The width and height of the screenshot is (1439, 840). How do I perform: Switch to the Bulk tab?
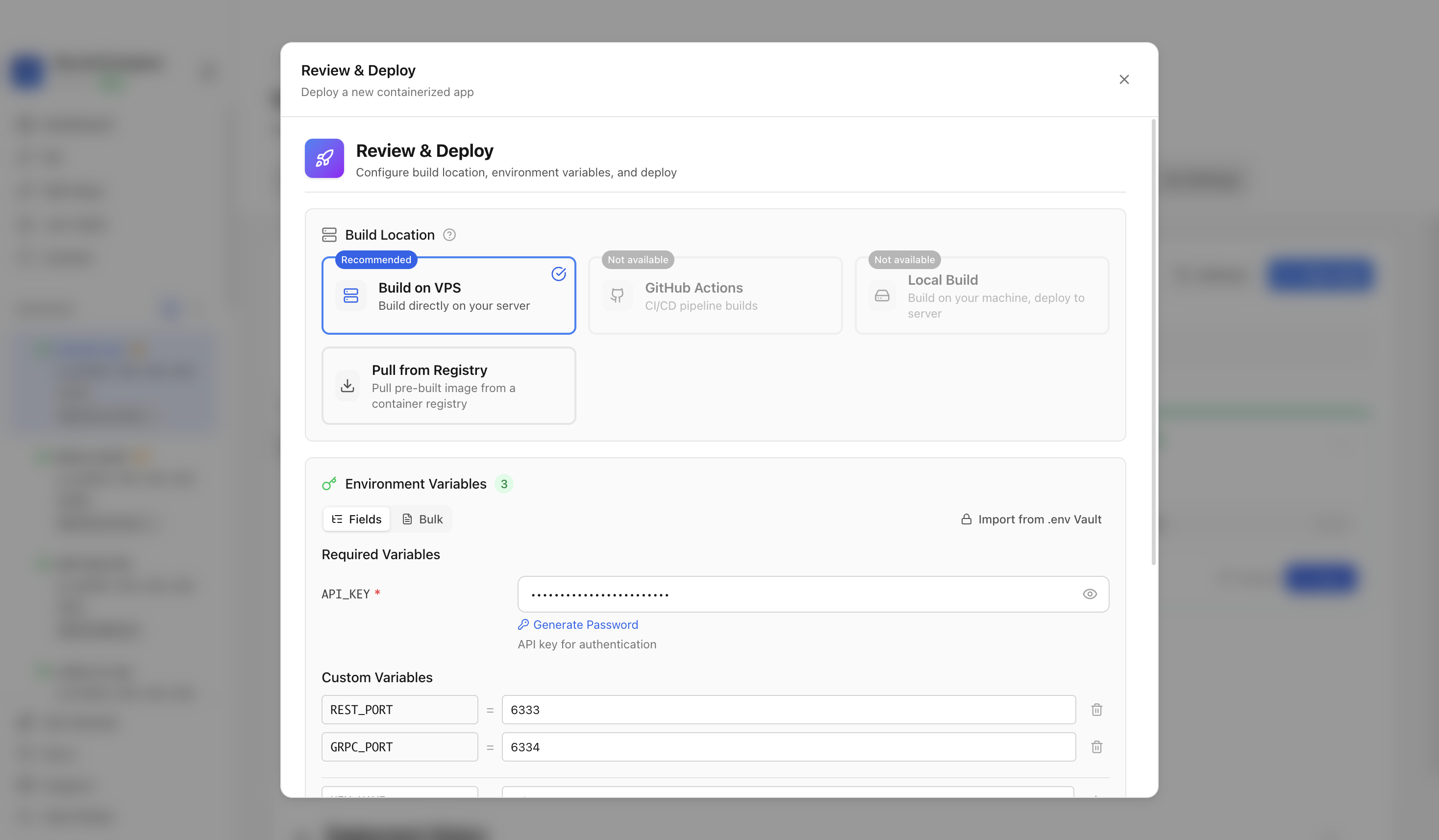(422, 519)
